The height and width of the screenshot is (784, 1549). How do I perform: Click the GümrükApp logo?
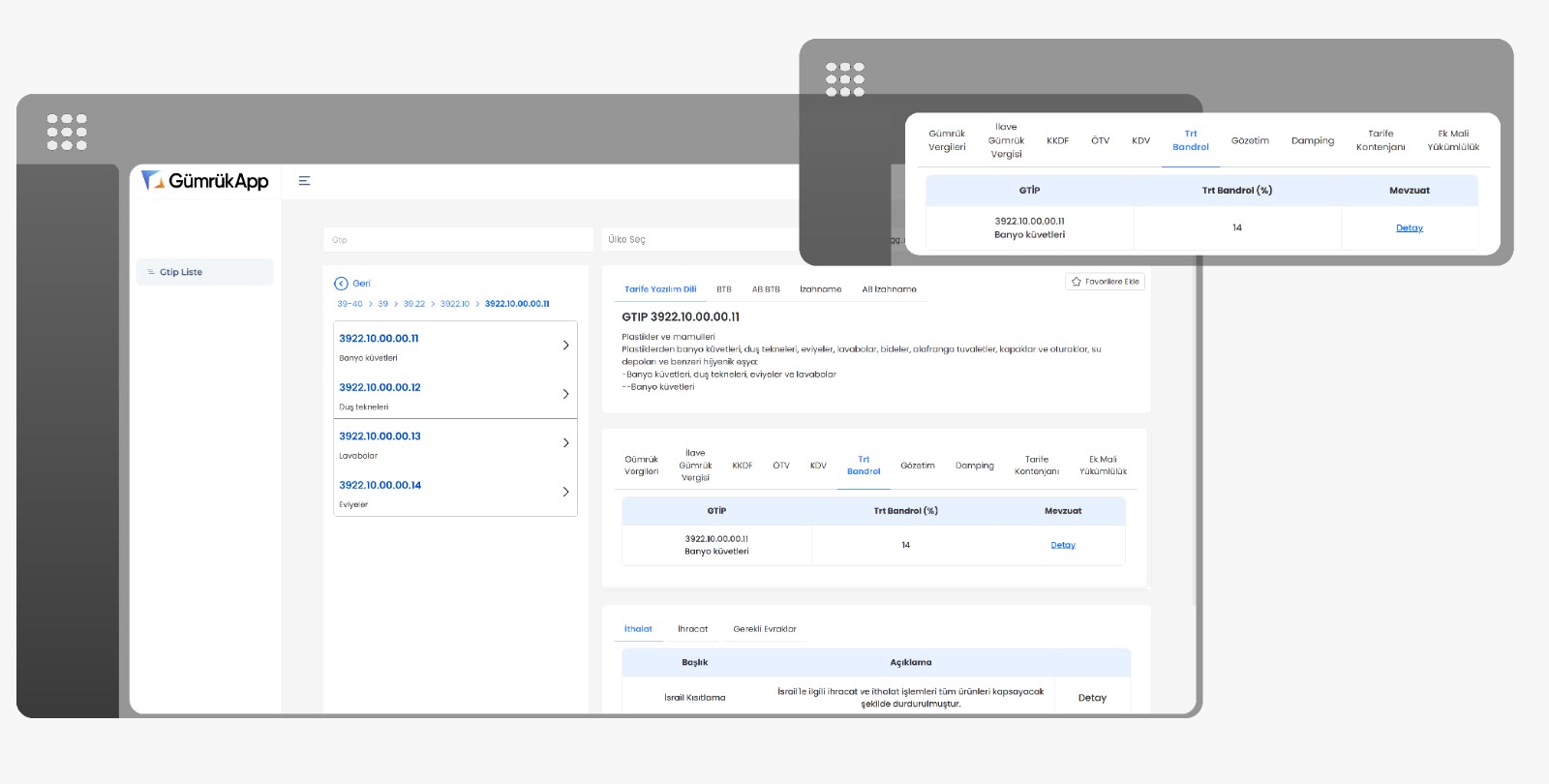[x=205, y=181]
